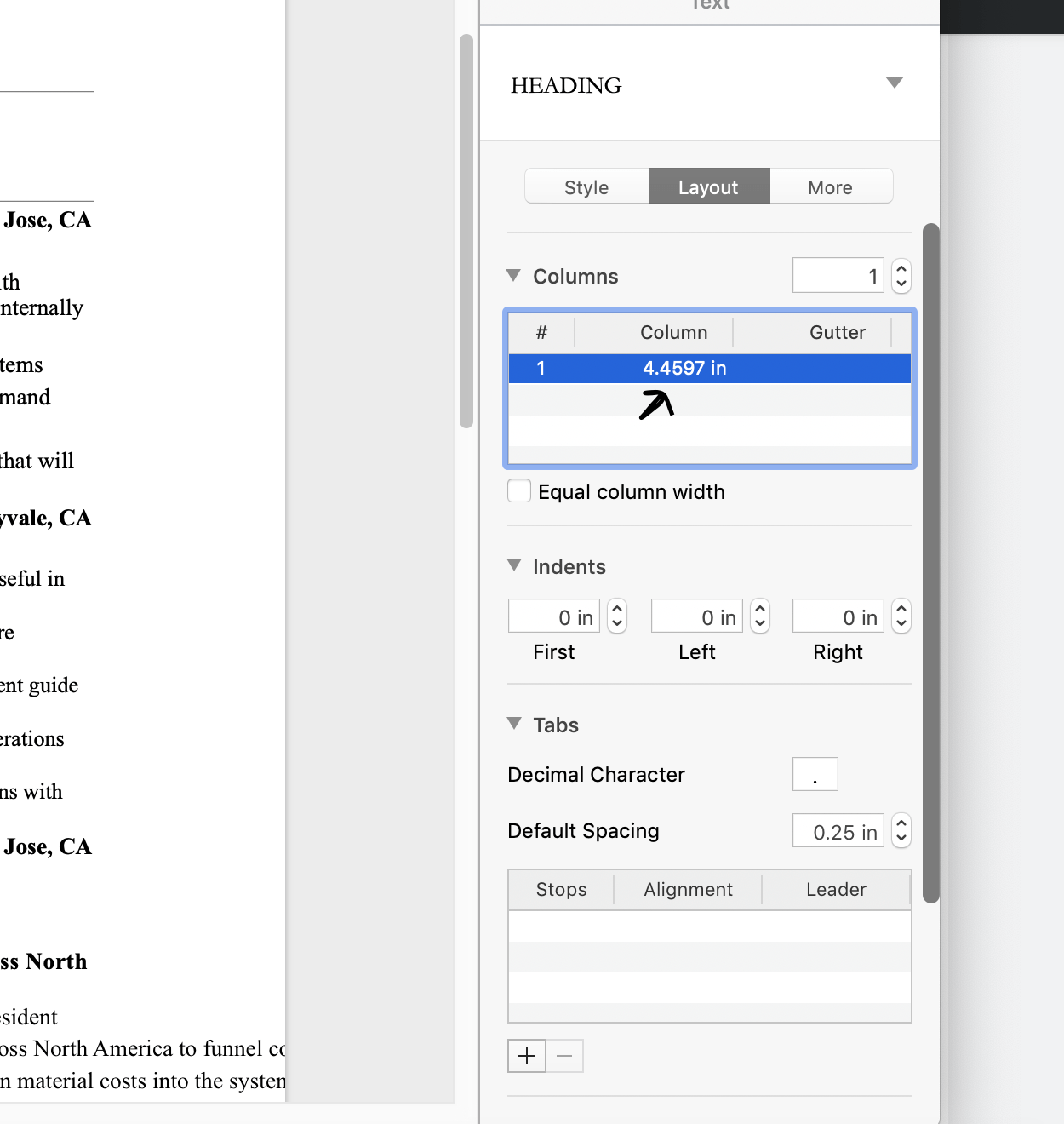The width and height of the screenshot is (1064, 1124).
Task: Click the Default Spacing value field
Action: point(838,831)
